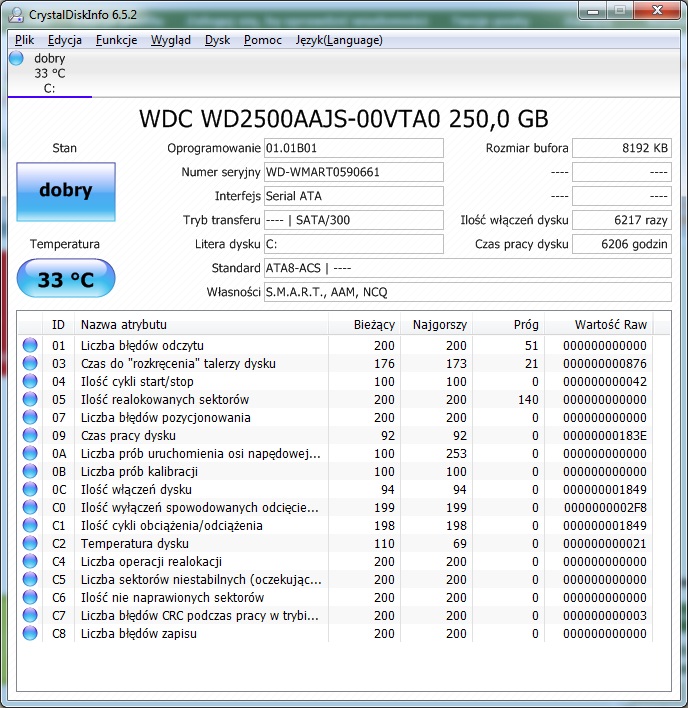Click the status orb for attribute 07
The image size is (690, 708).
click(x=30, y=418)
